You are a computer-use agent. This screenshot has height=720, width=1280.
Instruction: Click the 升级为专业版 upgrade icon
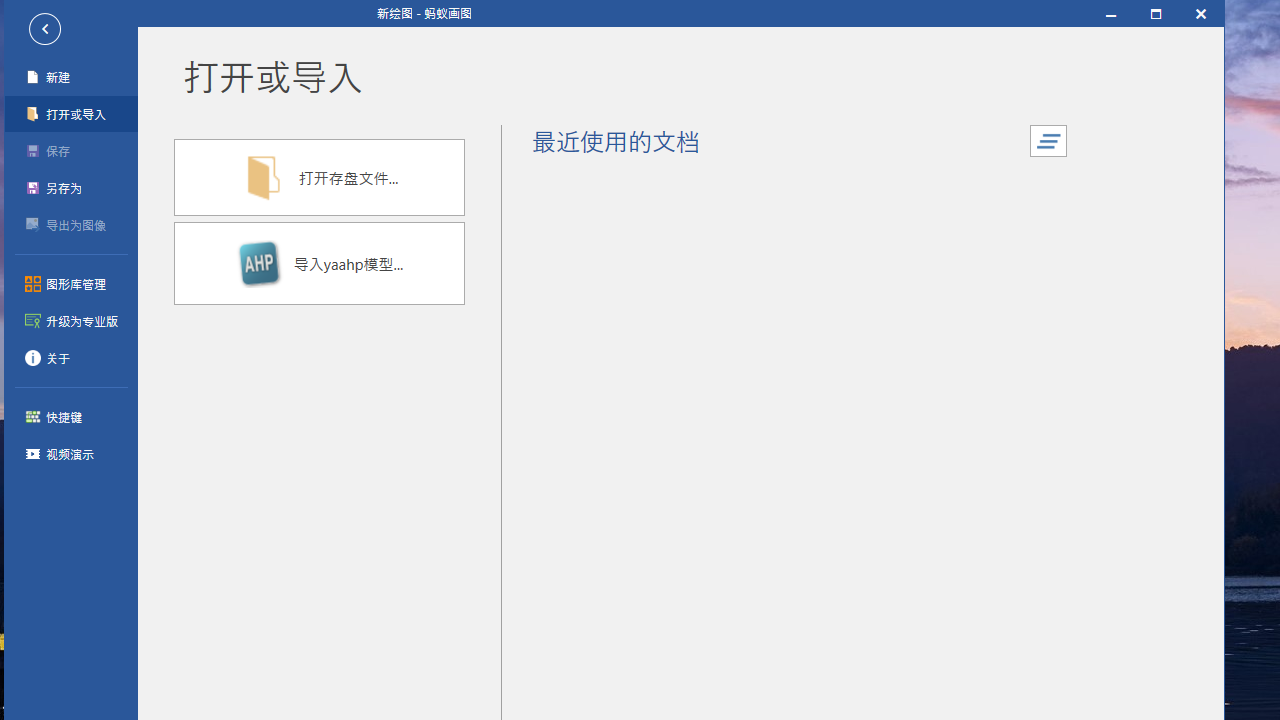[33, 321]
